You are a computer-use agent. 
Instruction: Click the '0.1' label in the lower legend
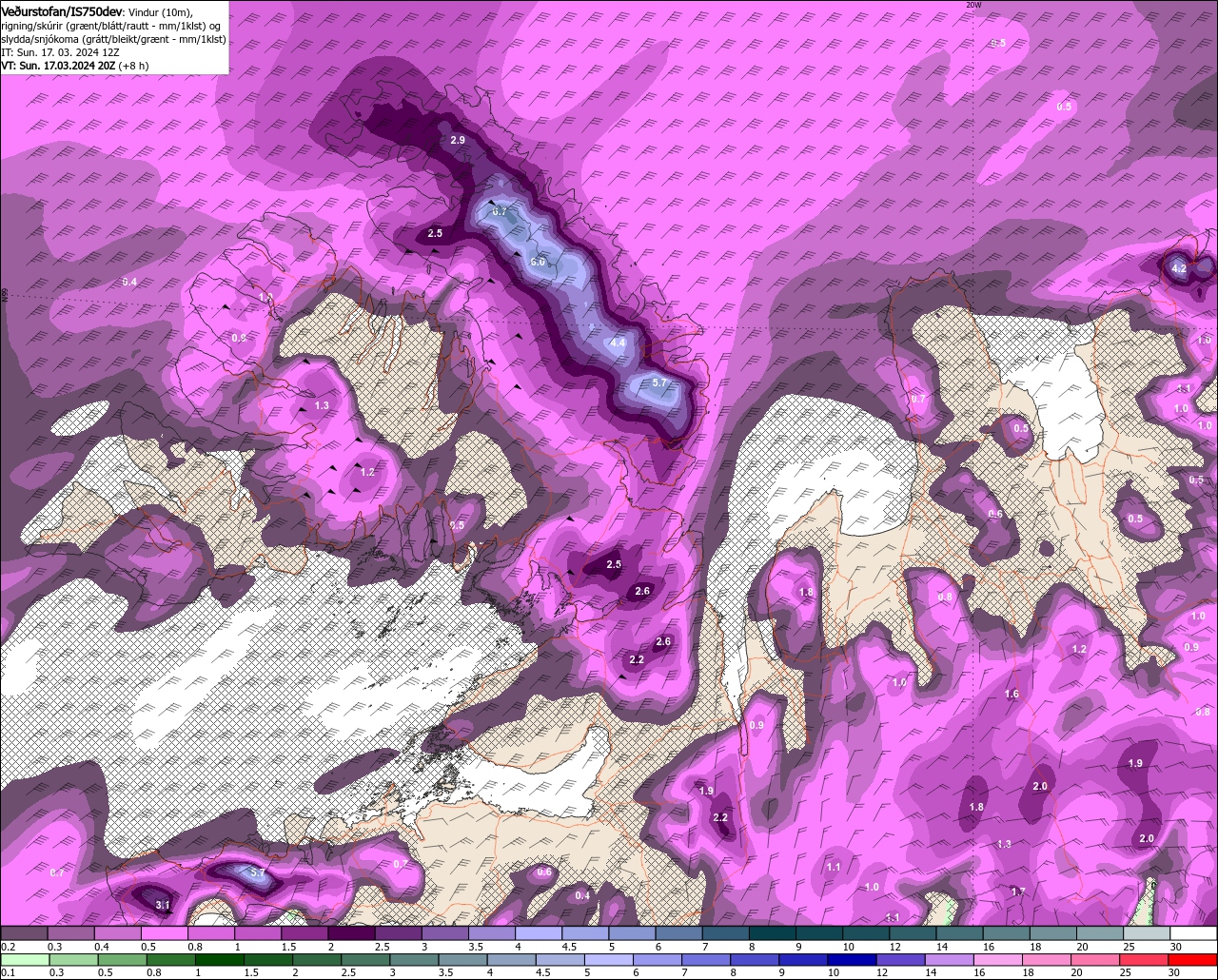point(9,972)
